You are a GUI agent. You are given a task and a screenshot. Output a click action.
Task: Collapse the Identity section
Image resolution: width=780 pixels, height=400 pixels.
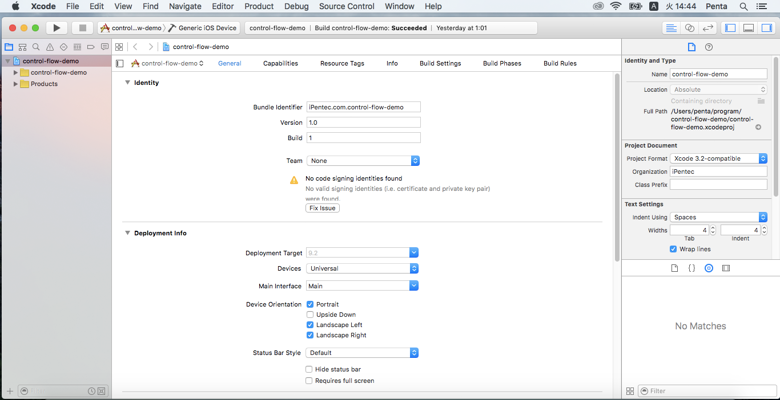coord(127,83)
